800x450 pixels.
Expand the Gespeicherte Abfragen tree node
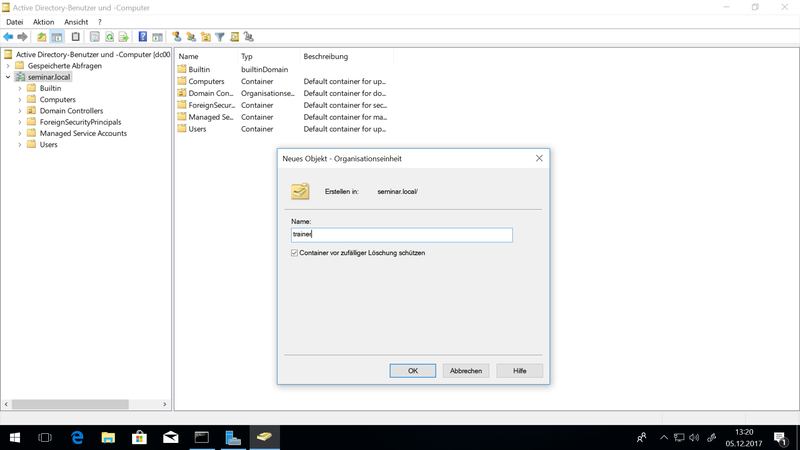point(8,66)
